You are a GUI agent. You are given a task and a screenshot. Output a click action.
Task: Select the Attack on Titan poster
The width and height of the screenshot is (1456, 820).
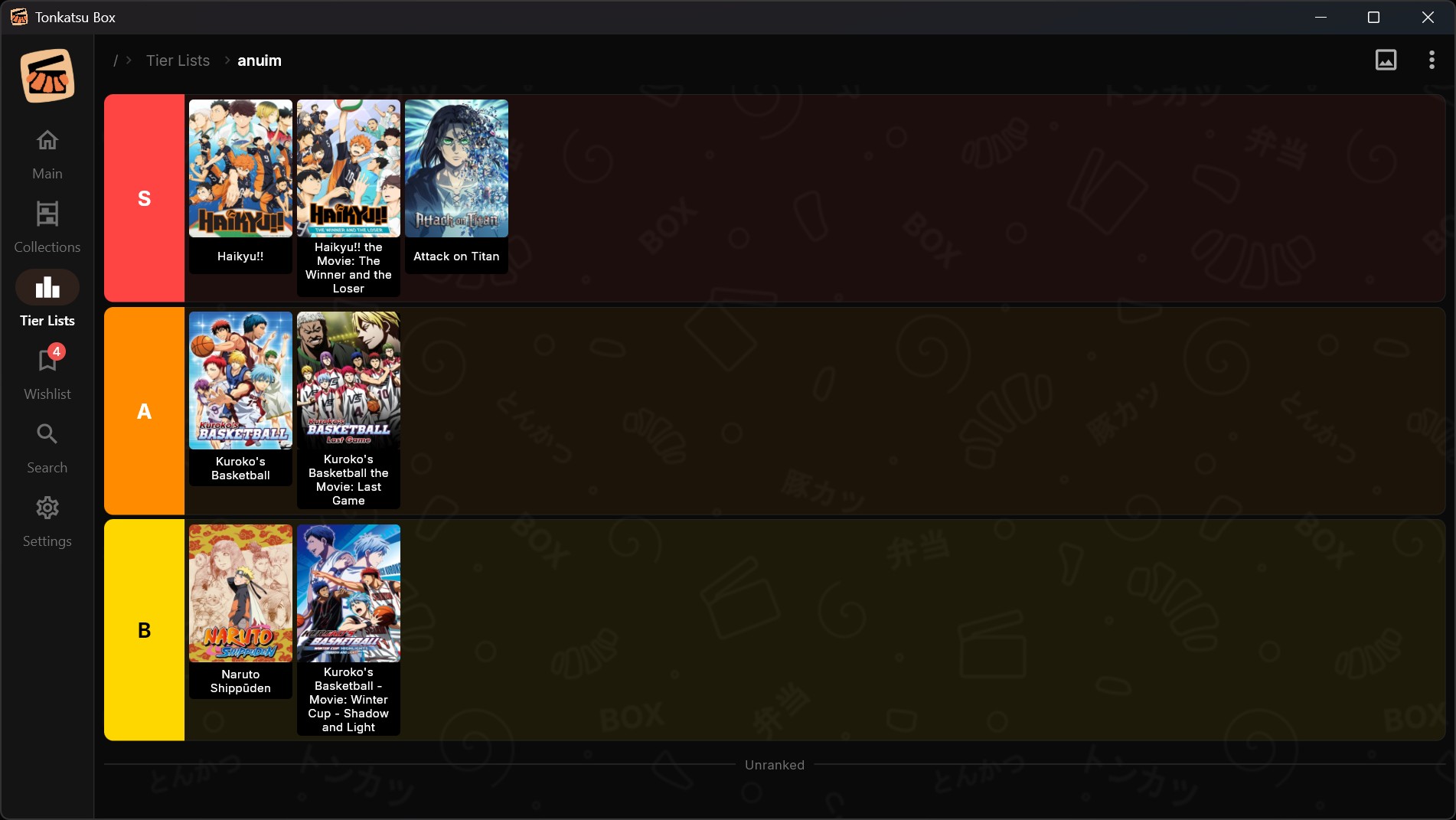click(455, 168)
